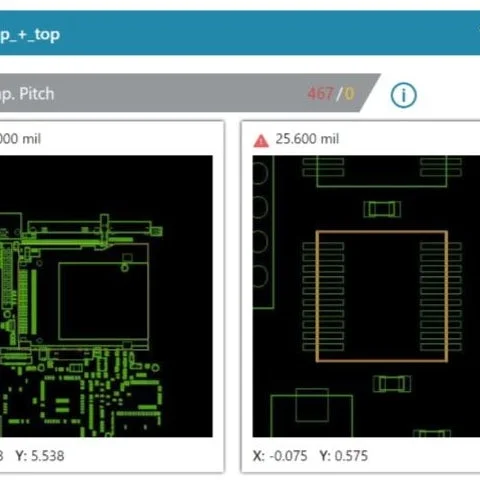Click the Y: 5.538 coordinate text
Screen dimensions: 480x480
click(x=40, y=456)
